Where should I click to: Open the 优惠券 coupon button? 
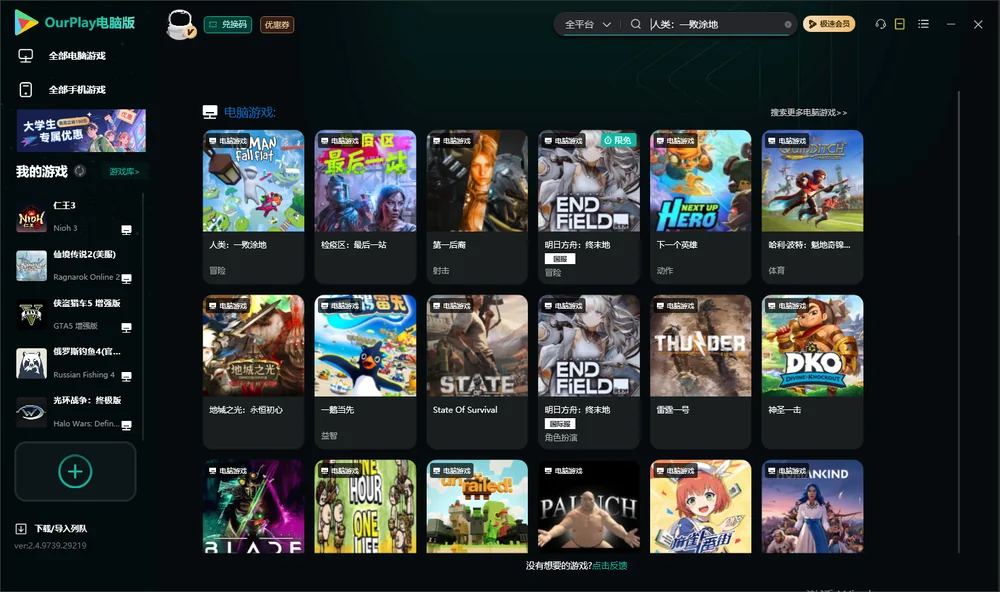click(277, 25)
